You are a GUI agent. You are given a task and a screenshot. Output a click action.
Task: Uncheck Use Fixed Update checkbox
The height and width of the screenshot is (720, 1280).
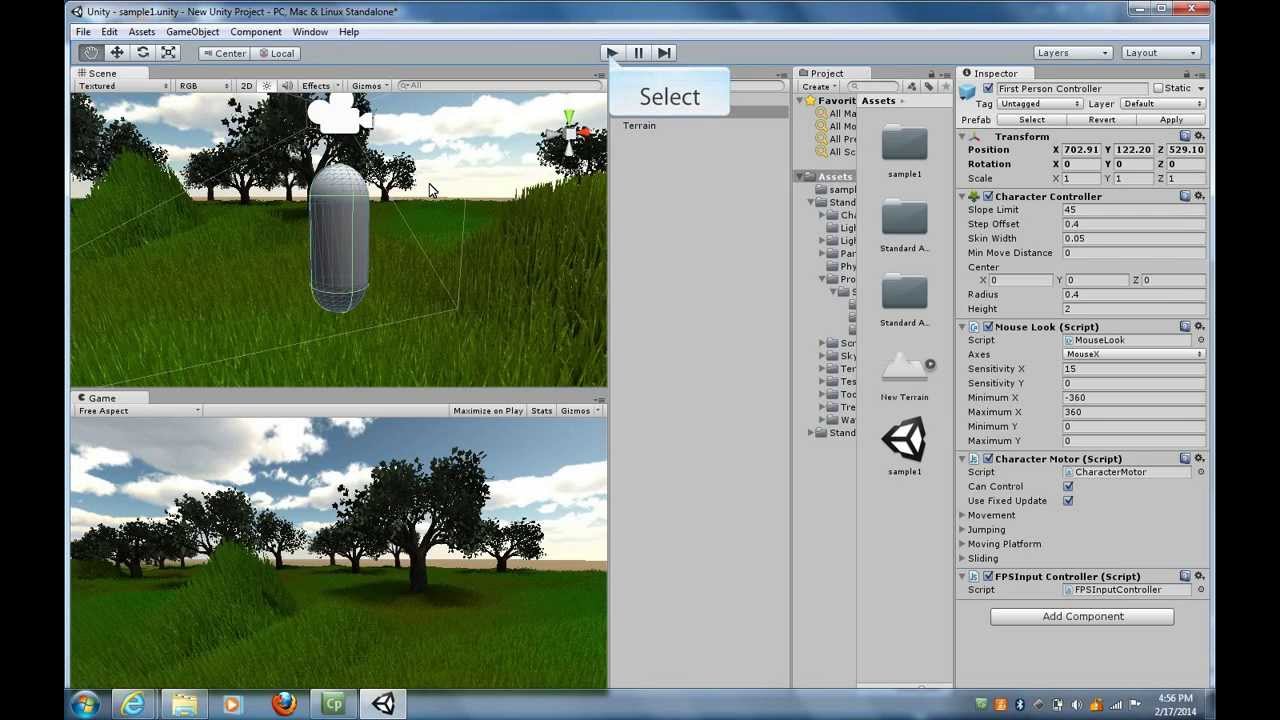(1068, 501)
